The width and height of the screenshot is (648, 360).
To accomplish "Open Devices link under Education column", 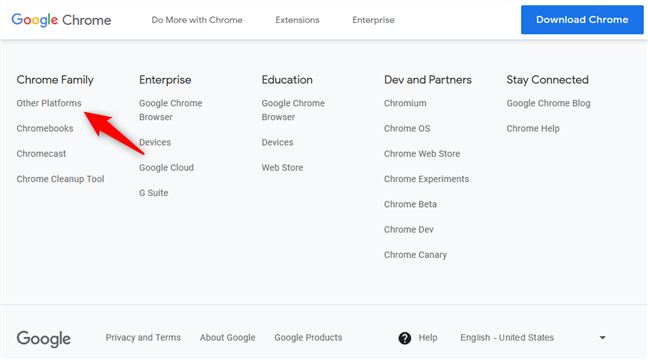I will coord(277,142).
